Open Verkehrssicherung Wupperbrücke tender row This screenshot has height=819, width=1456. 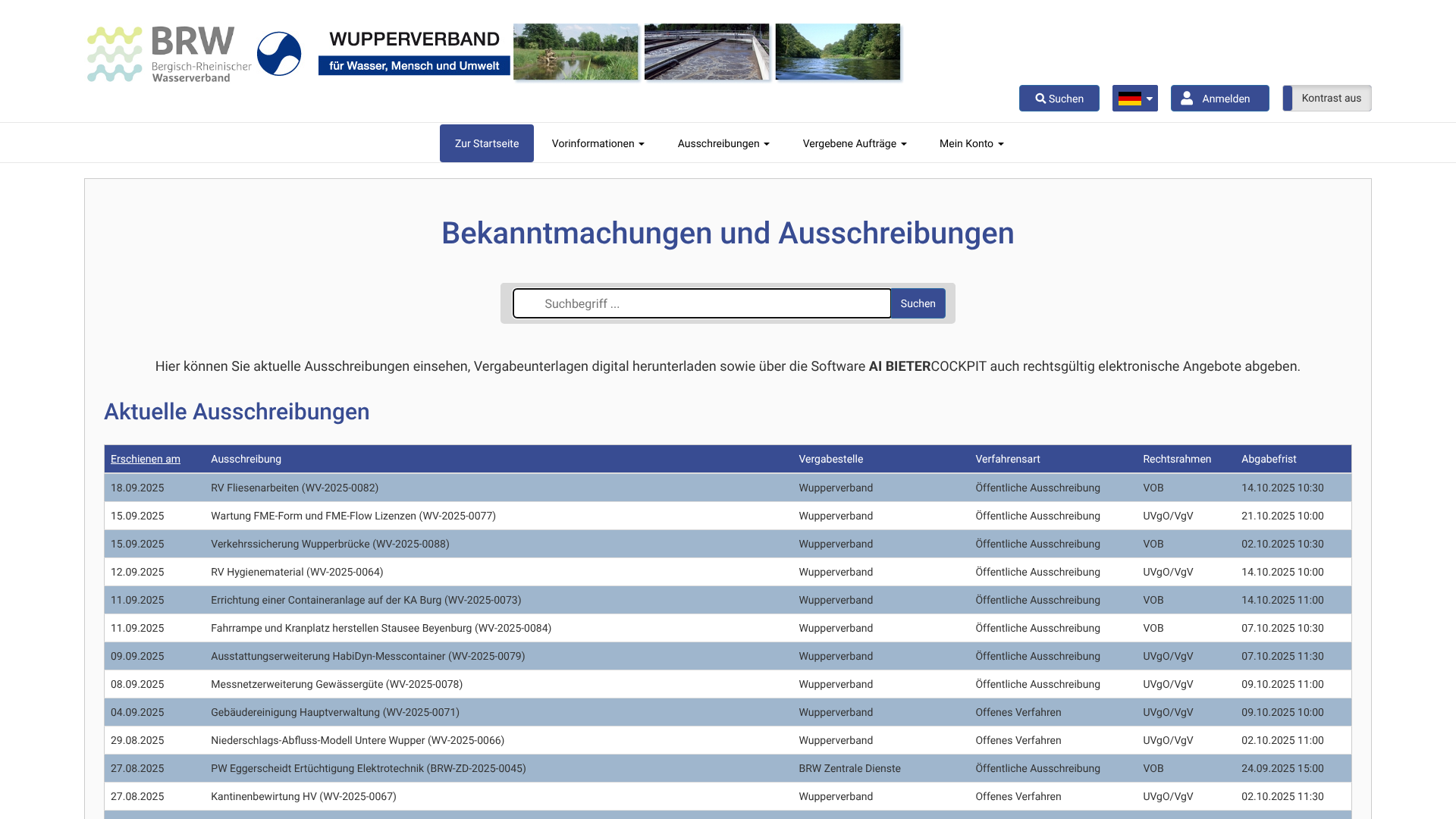(330, 544)
